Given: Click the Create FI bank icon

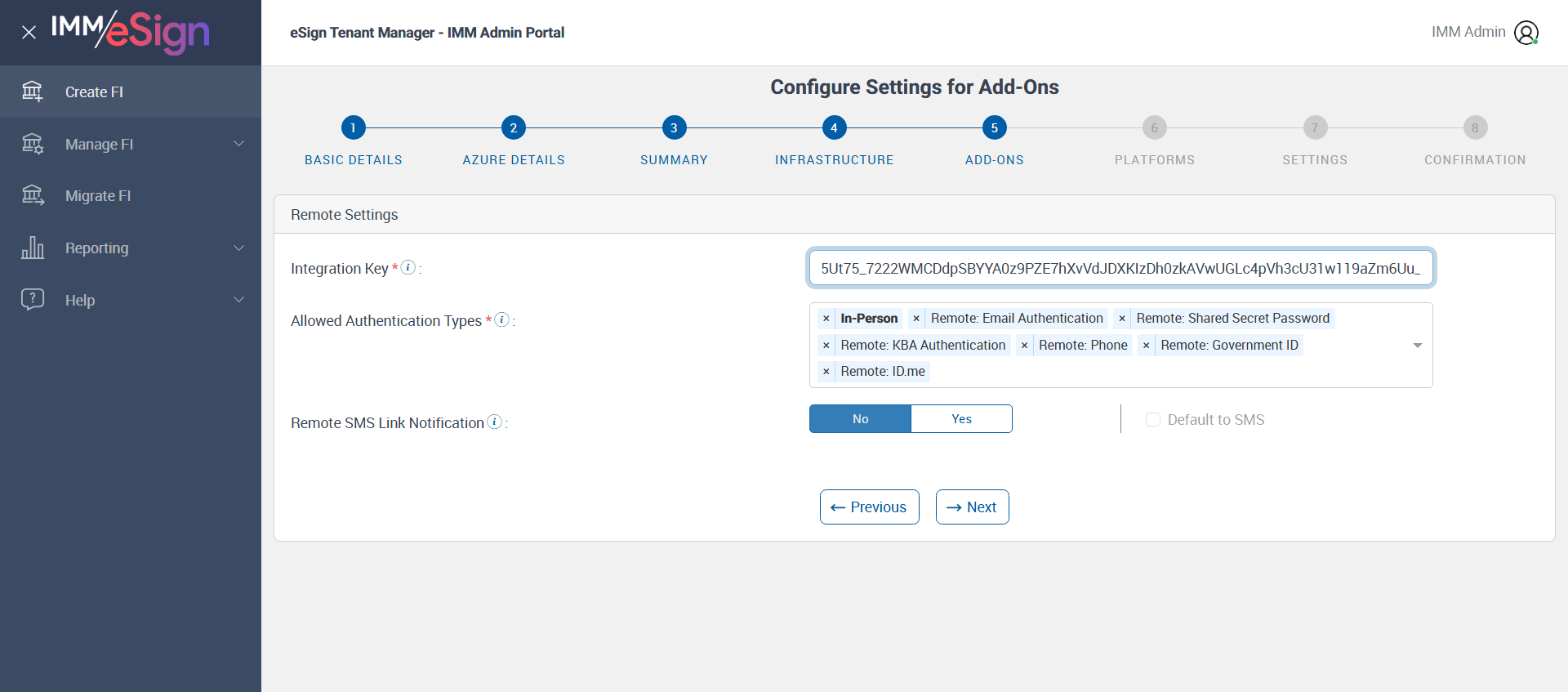Looking at the screenshot, I should (x=33, y=92).
